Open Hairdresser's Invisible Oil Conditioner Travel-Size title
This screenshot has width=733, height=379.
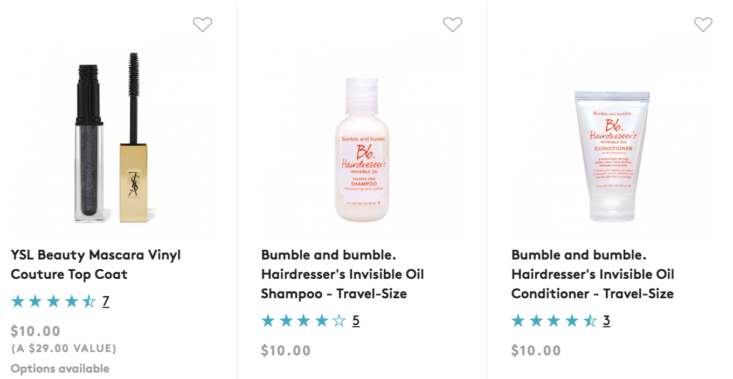(x=593, y=274)
